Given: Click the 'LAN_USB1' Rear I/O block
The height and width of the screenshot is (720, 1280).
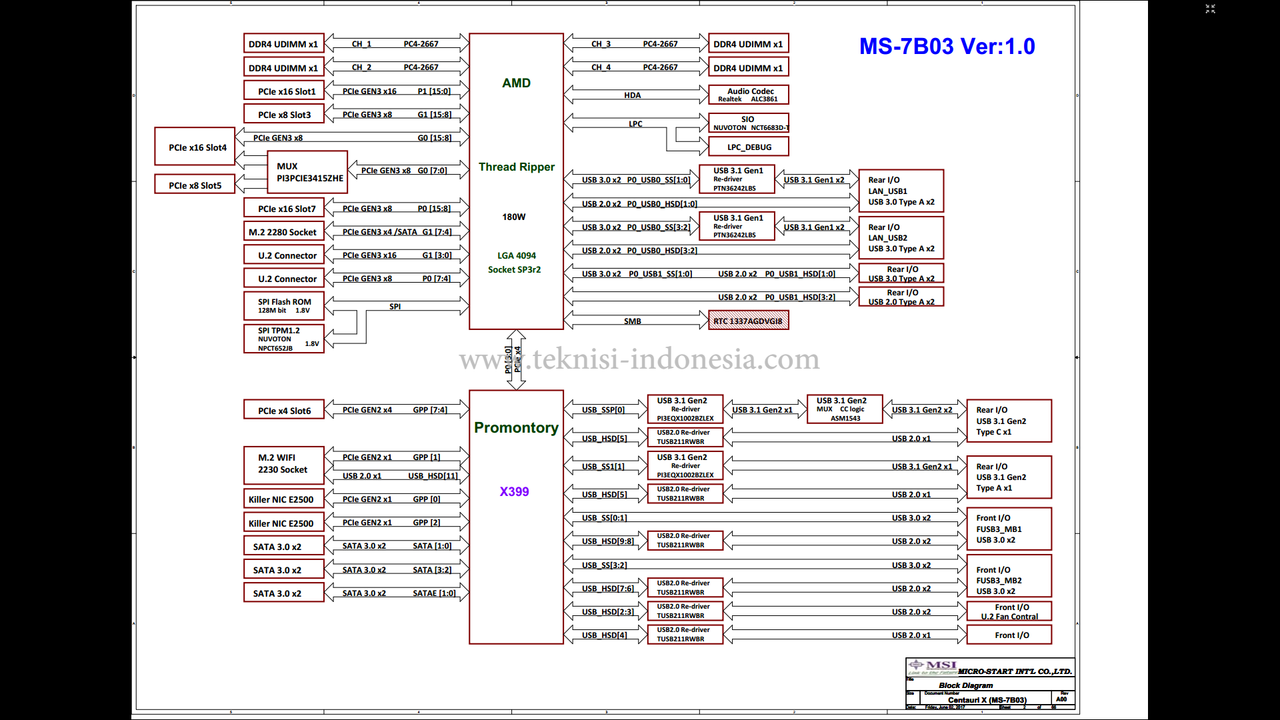Looking at the screenshot, I should [901, 191].
